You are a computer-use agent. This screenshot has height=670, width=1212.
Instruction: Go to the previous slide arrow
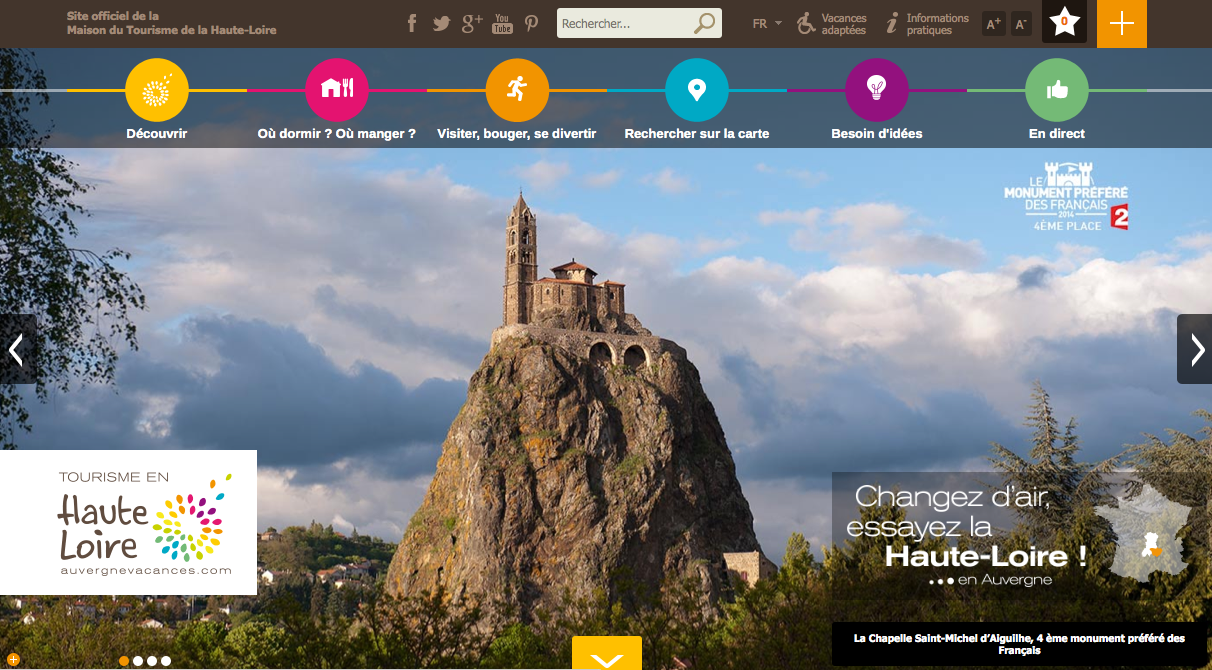(18, 349)
